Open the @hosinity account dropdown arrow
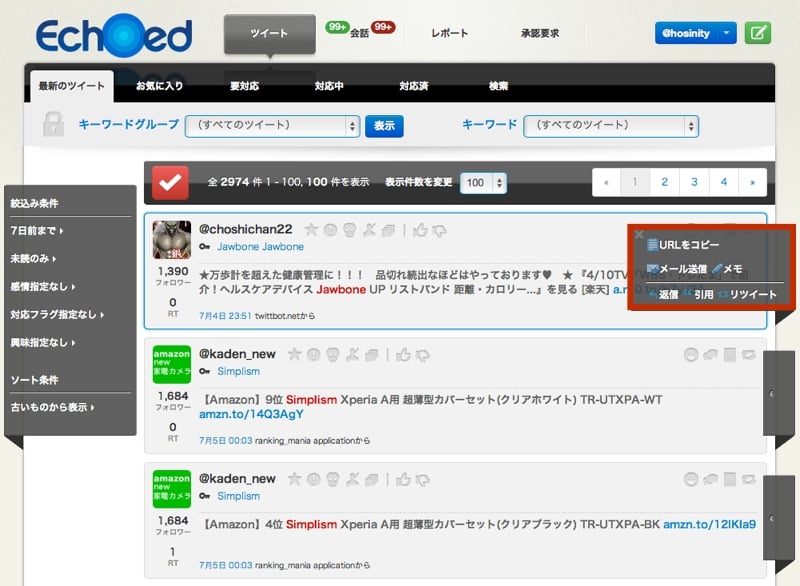 726,33
